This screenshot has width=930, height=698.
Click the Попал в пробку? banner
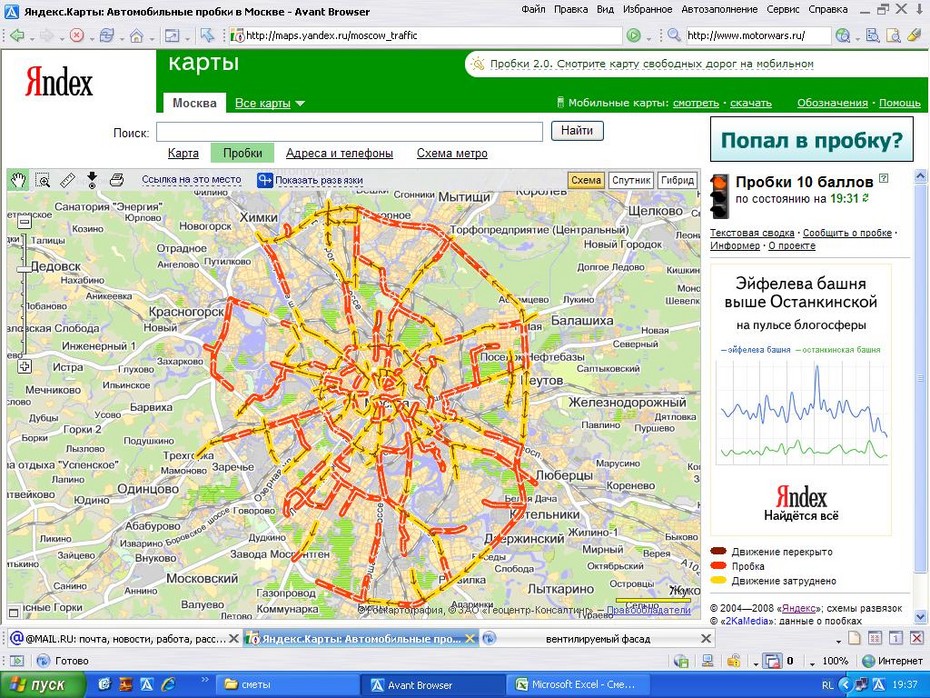click(811, 139)
